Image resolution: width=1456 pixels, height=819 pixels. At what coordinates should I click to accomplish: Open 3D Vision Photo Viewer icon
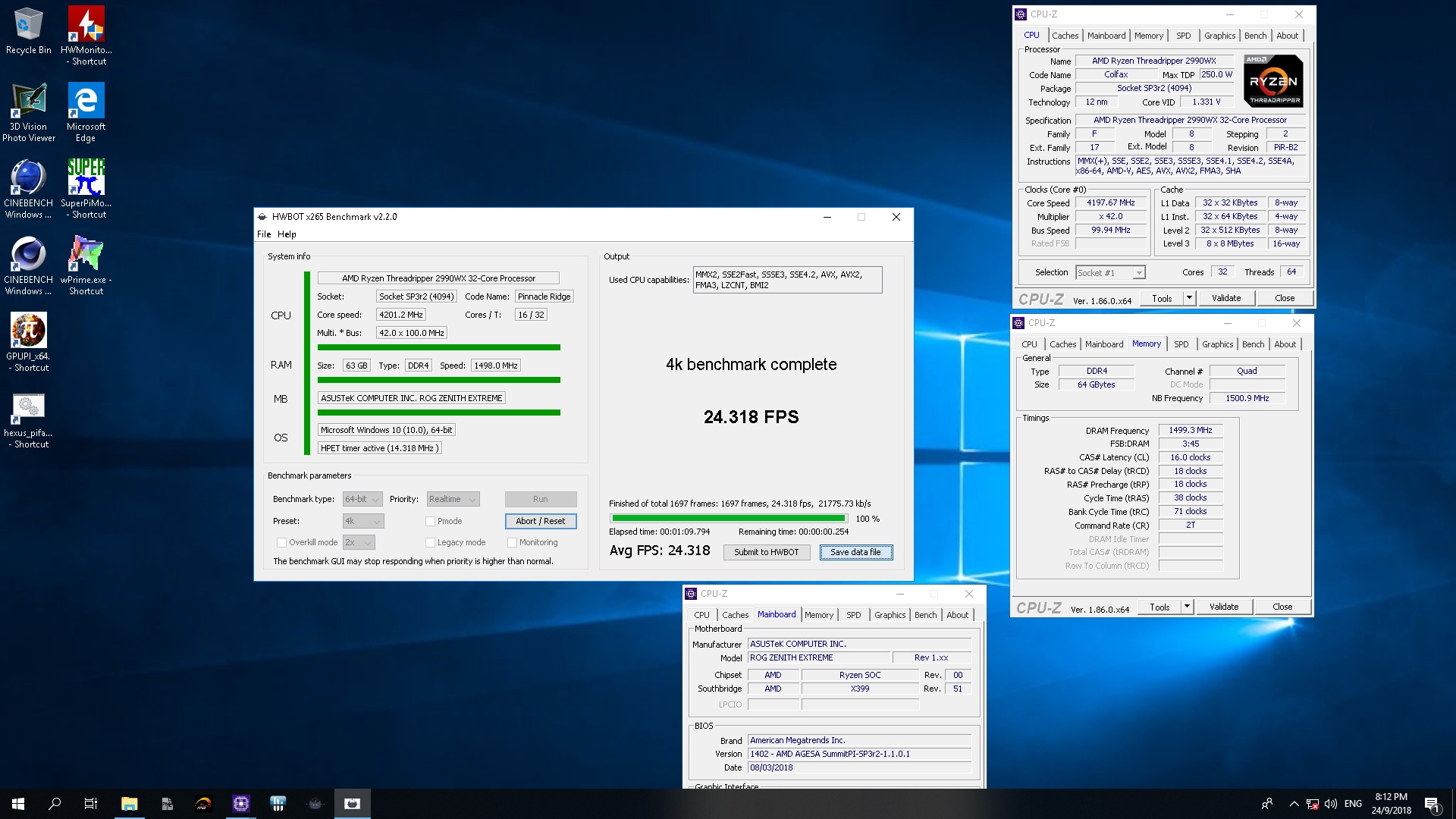click(x=28, y=111)
